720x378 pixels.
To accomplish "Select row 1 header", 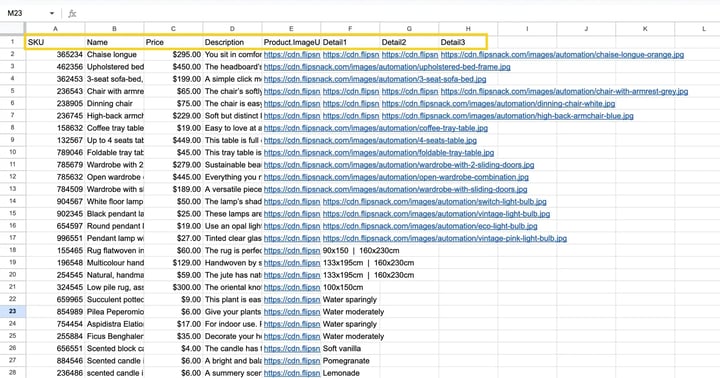I will point(12,42).
